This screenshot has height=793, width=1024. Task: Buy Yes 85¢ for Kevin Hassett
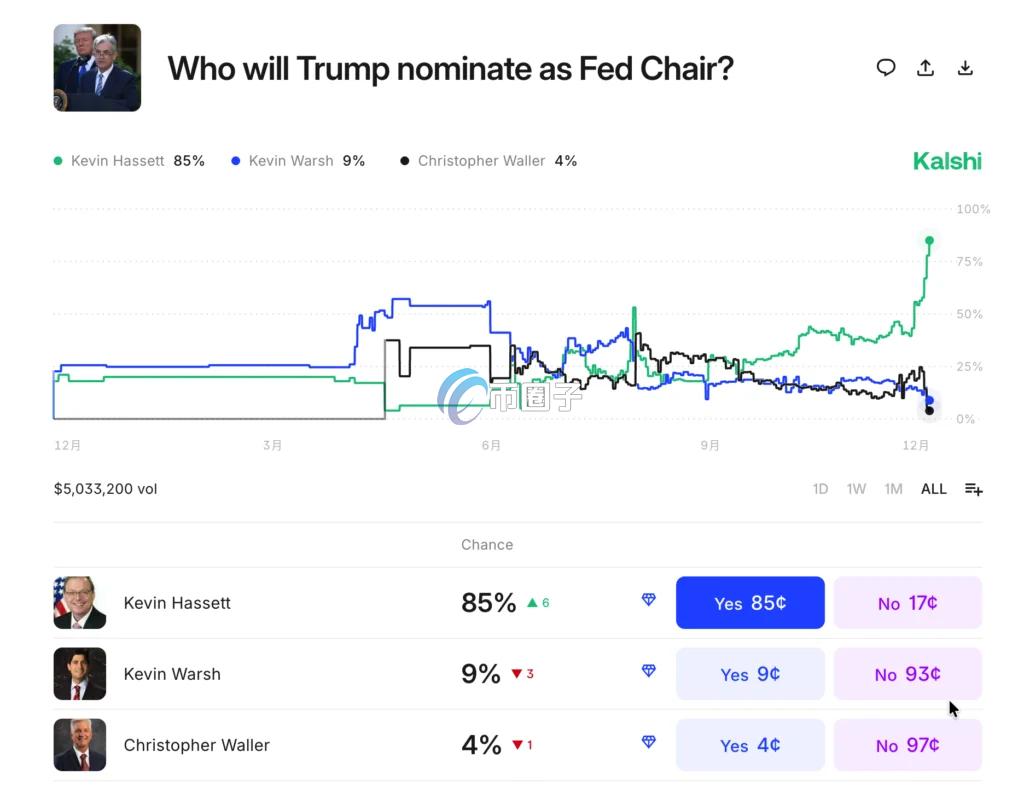tap(750, 603)
